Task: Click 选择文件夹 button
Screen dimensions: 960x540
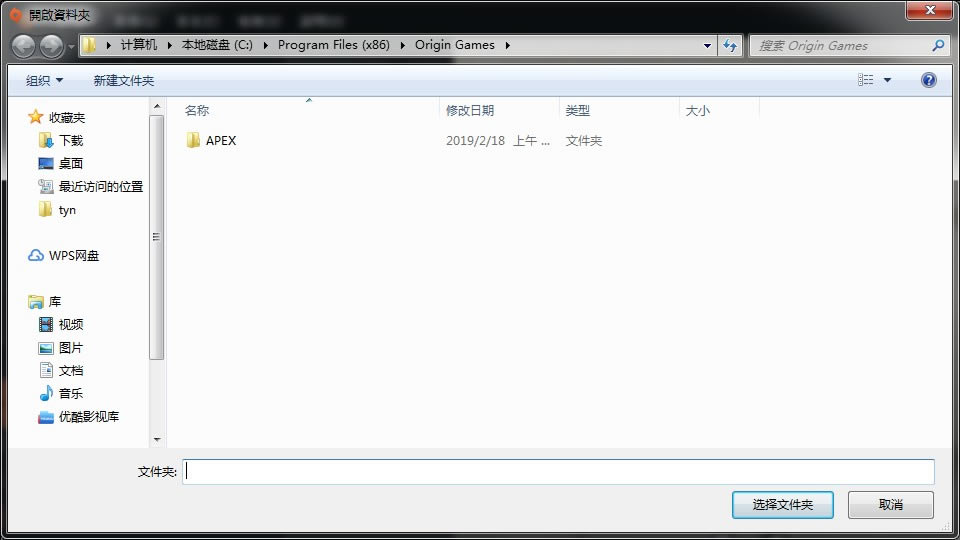Action: (782, 505)
